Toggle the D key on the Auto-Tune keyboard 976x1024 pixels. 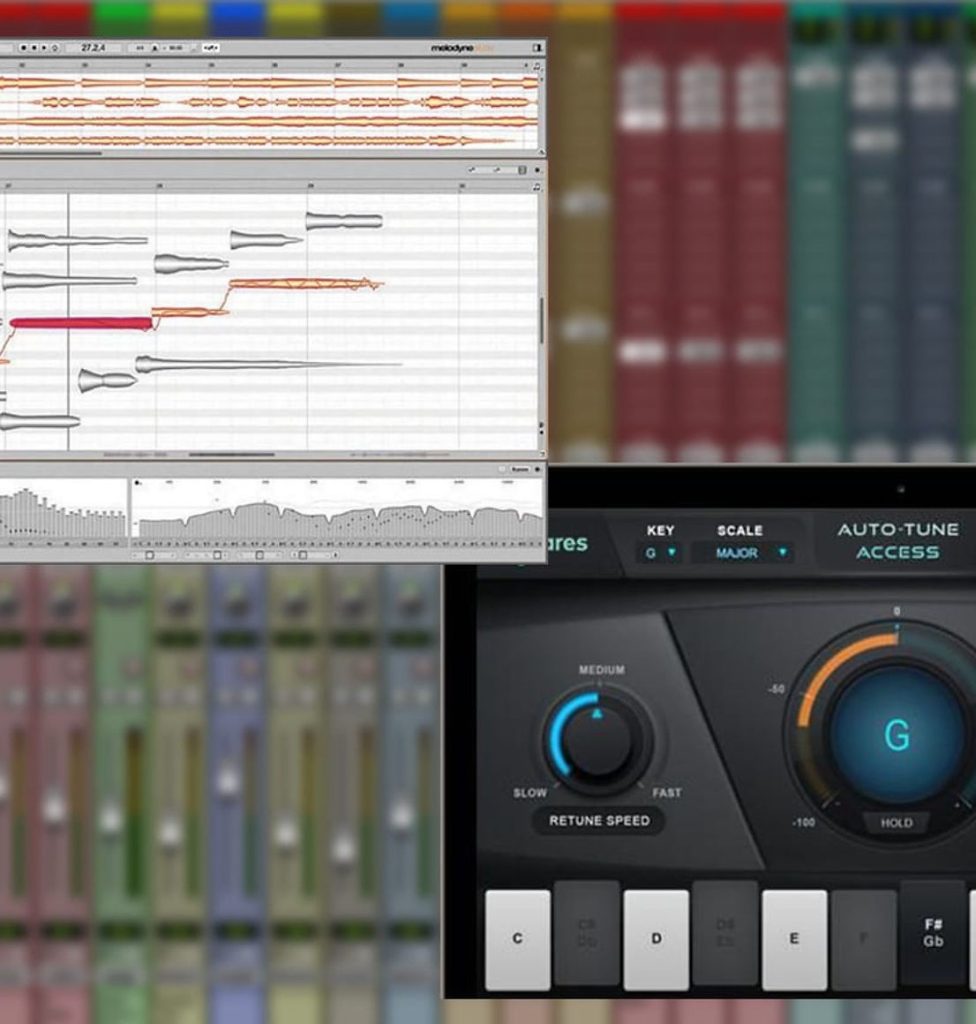click(656, 939)
